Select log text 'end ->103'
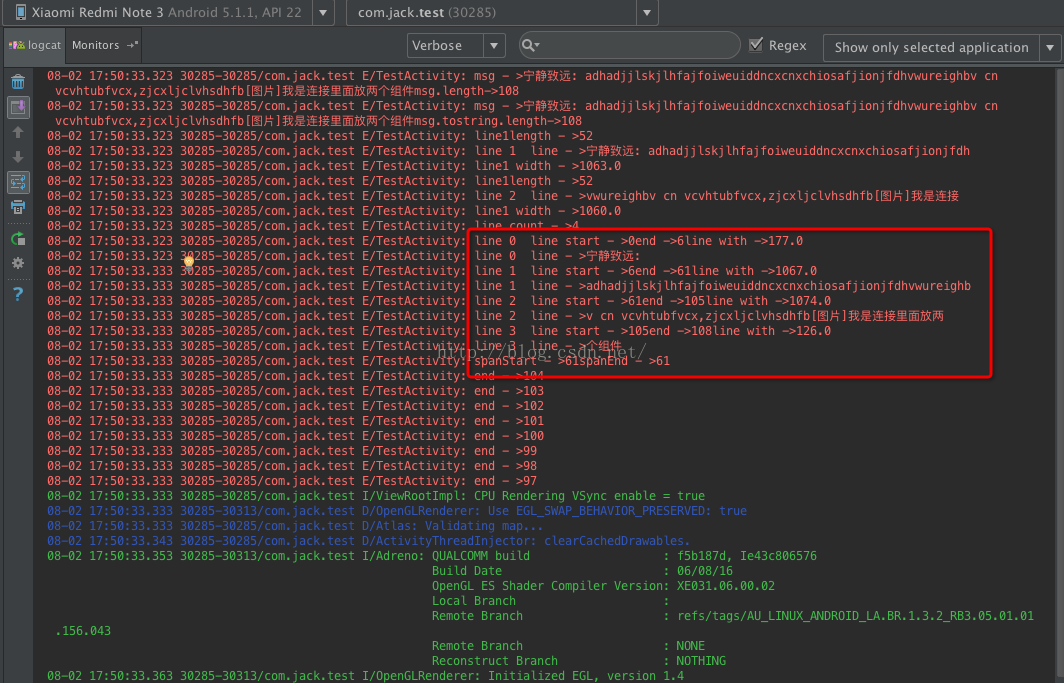This screenshot has width=1064, height=683. pos(509,391)
